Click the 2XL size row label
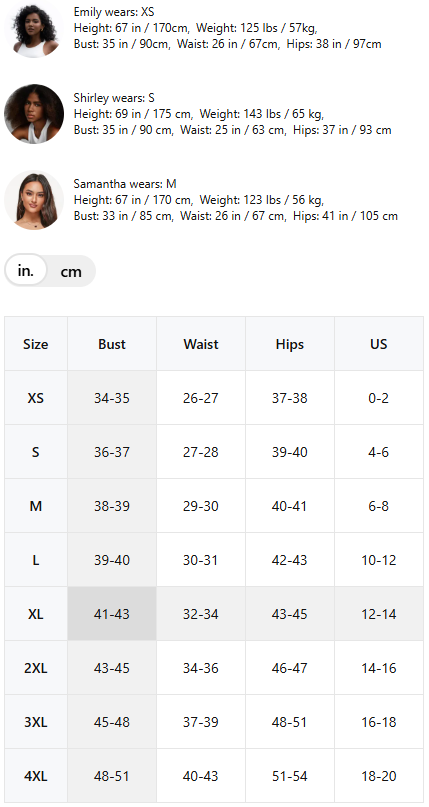Screen dimensions: 429x807 pos(35,668)
